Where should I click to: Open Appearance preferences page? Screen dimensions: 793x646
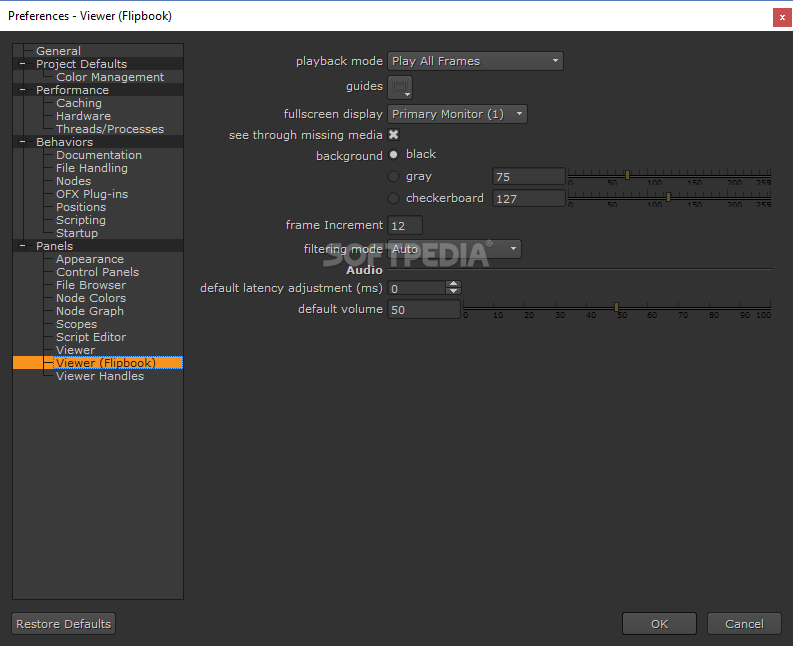[90, 259]
